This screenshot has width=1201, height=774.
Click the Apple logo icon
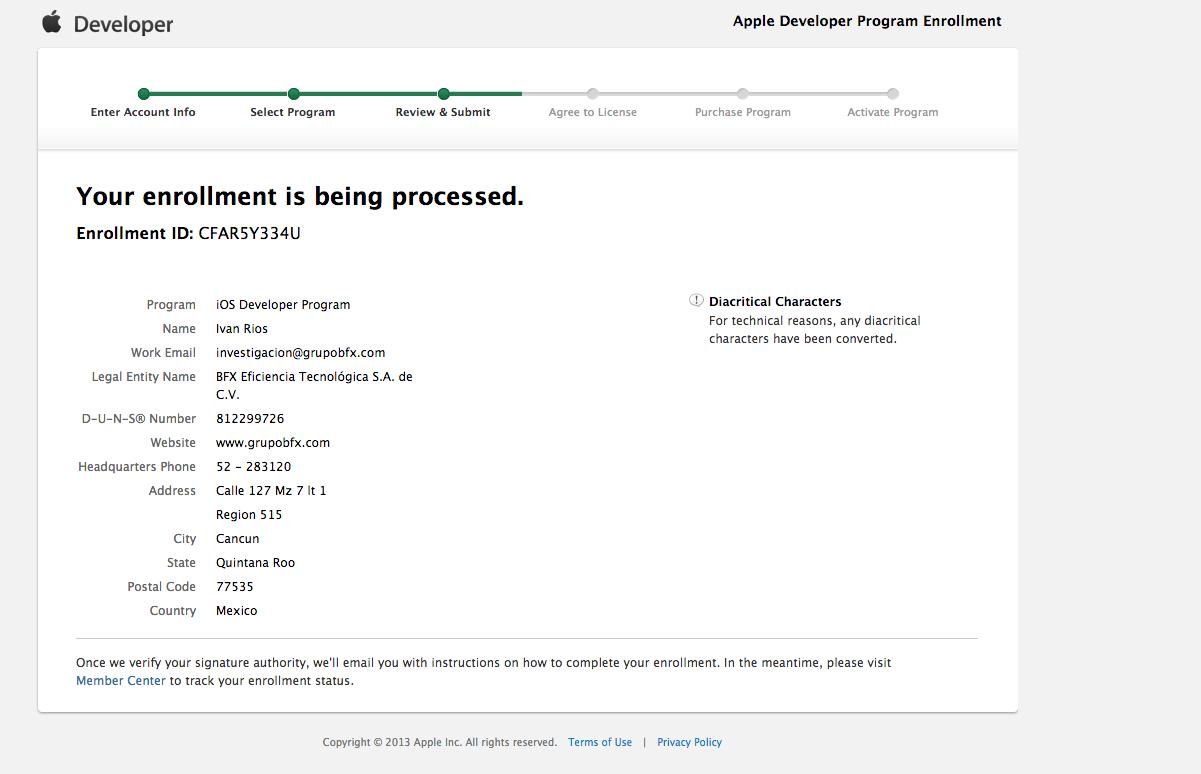pos(52,22)
